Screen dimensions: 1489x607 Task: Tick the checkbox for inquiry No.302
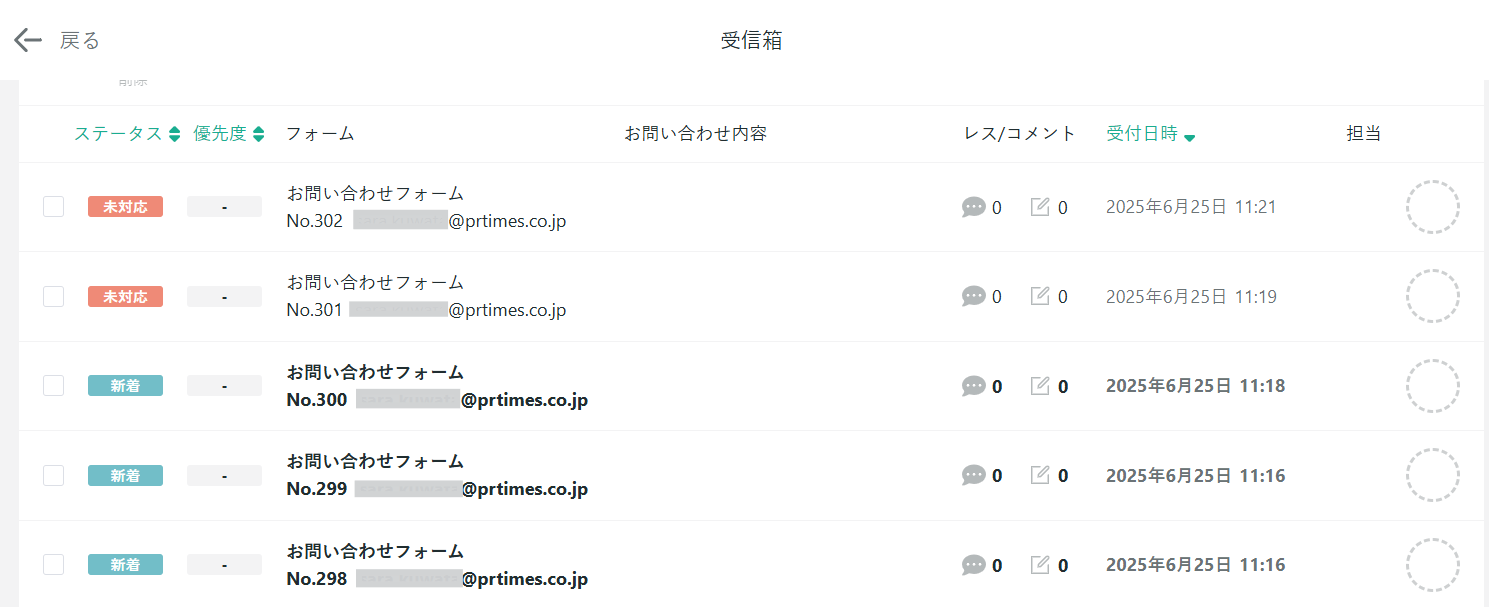pyautogui.click(x=54, y=207)
